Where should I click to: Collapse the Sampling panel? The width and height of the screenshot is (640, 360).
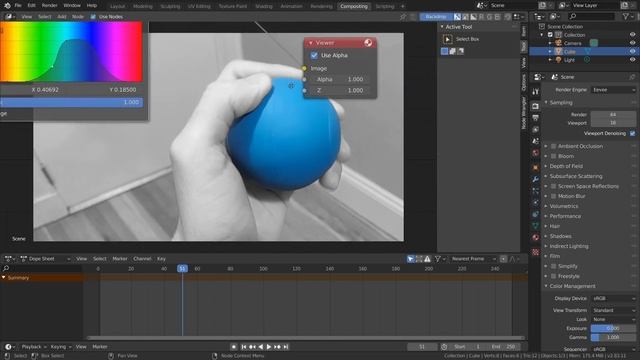pos(546,102)
